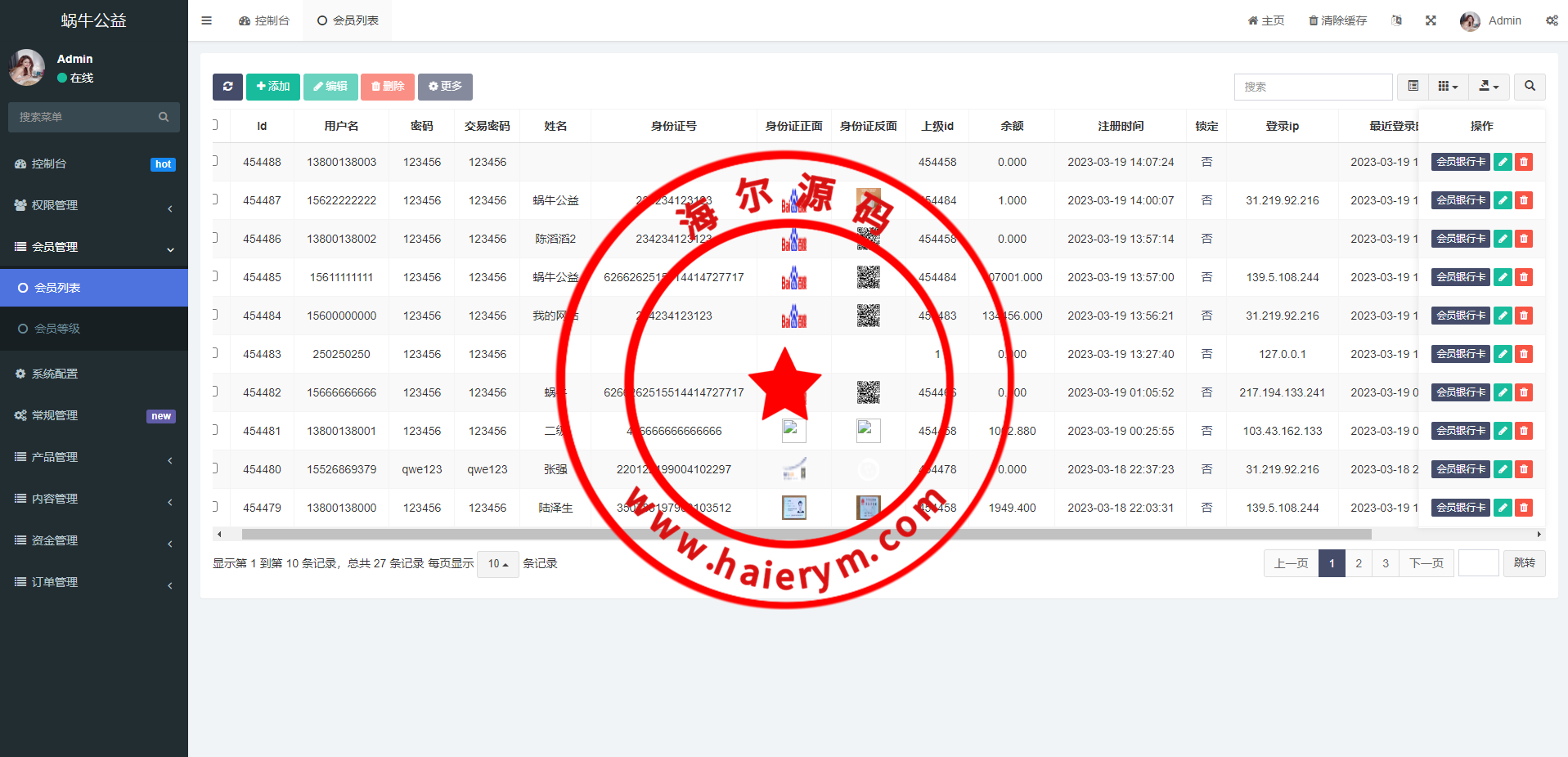
Task: Switch to the 控制台 tab
Action: point(264,20)
